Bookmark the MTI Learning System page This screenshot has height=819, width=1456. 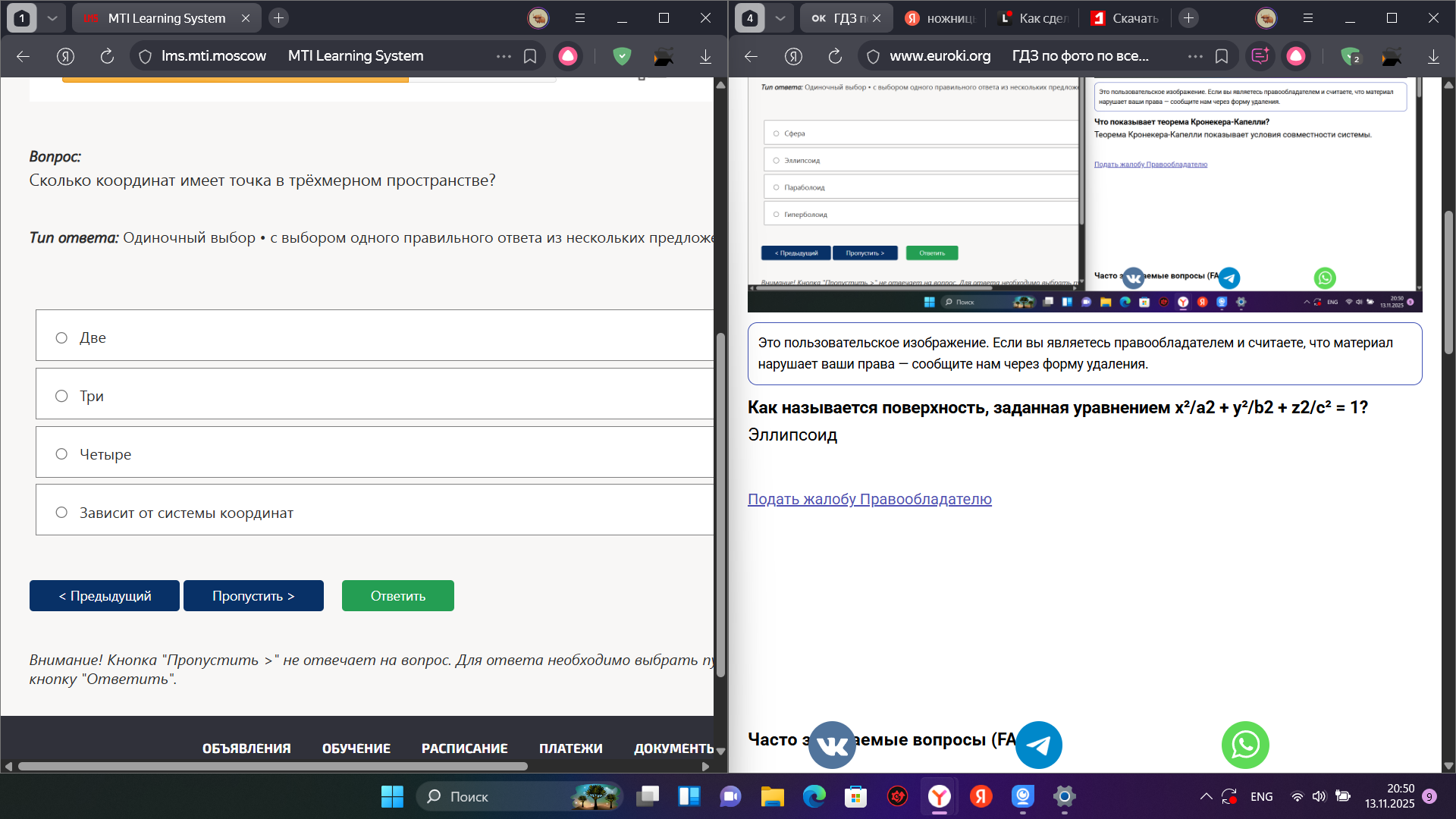pyautogui.click(x=530, y=56)
